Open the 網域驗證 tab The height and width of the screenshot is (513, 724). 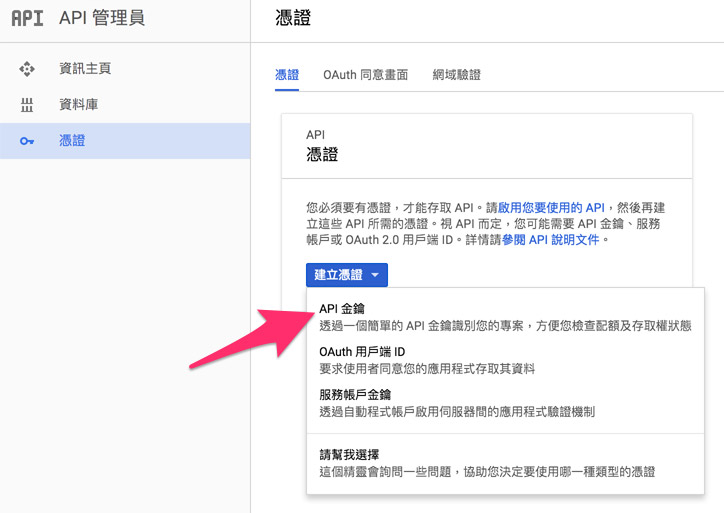pyautogui.click(x=456, y=75)
